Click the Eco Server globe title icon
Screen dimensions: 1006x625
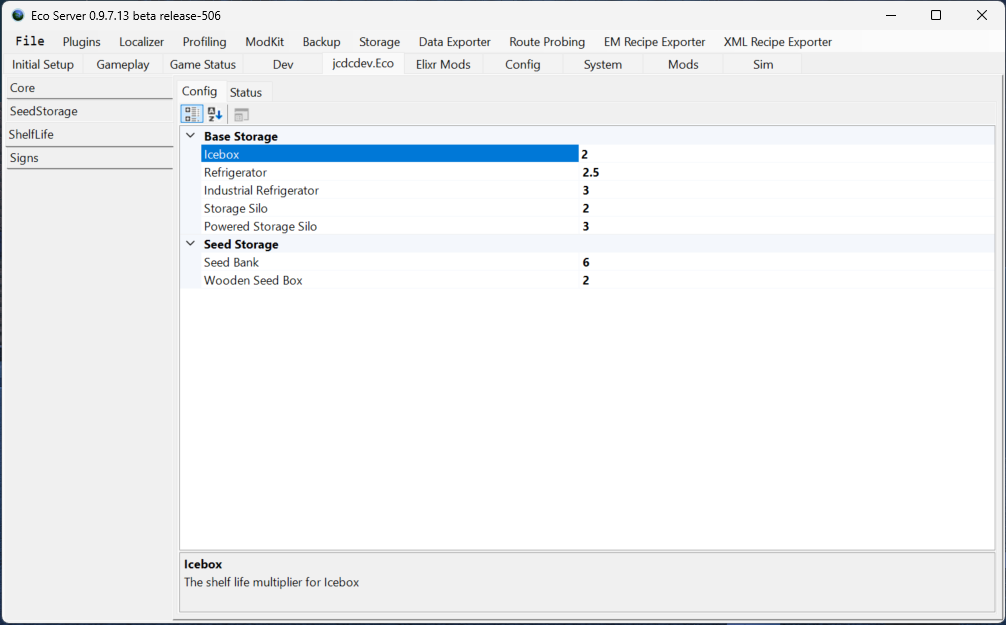click(17, 15)
